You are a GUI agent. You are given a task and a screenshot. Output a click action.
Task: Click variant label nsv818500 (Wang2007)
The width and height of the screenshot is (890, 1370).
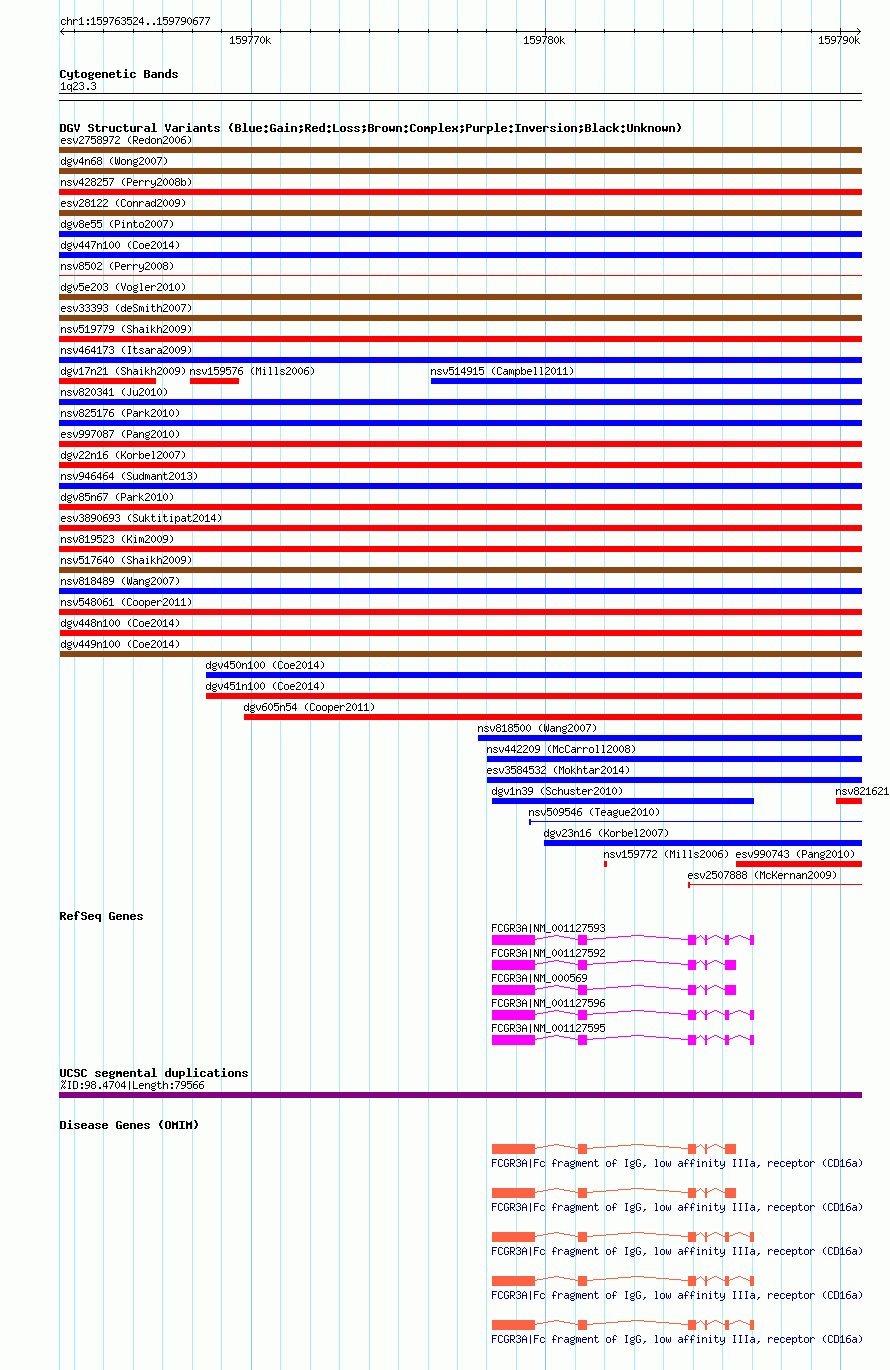538,728
